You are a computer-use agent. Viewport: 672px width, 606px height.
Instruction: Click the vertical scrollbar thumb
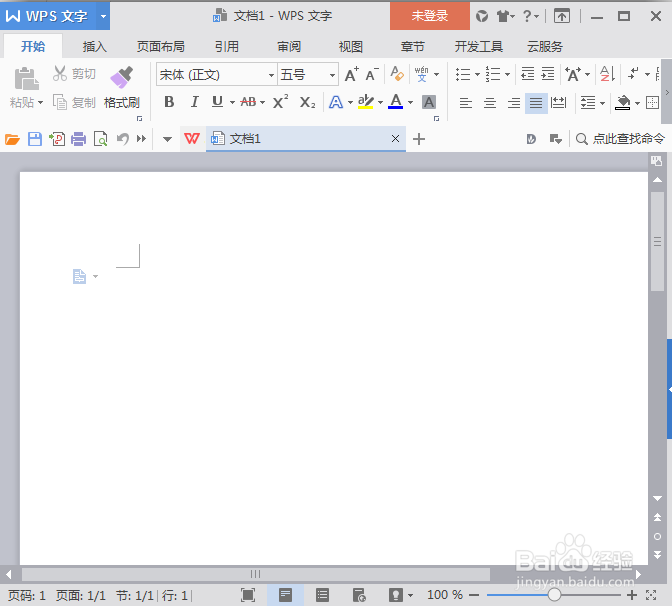[x=657, y=242]
